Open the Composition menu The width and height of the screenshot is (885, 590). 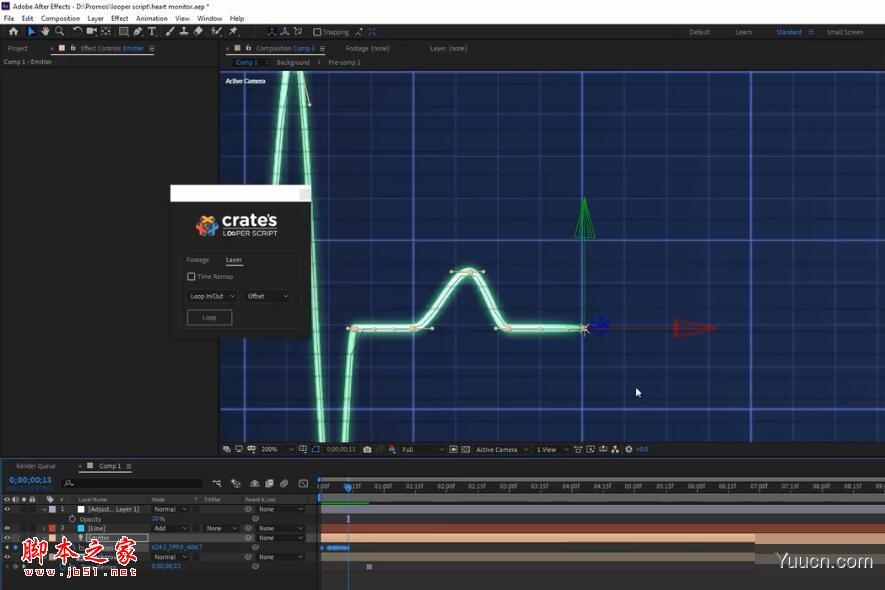[x=60, y=19]
